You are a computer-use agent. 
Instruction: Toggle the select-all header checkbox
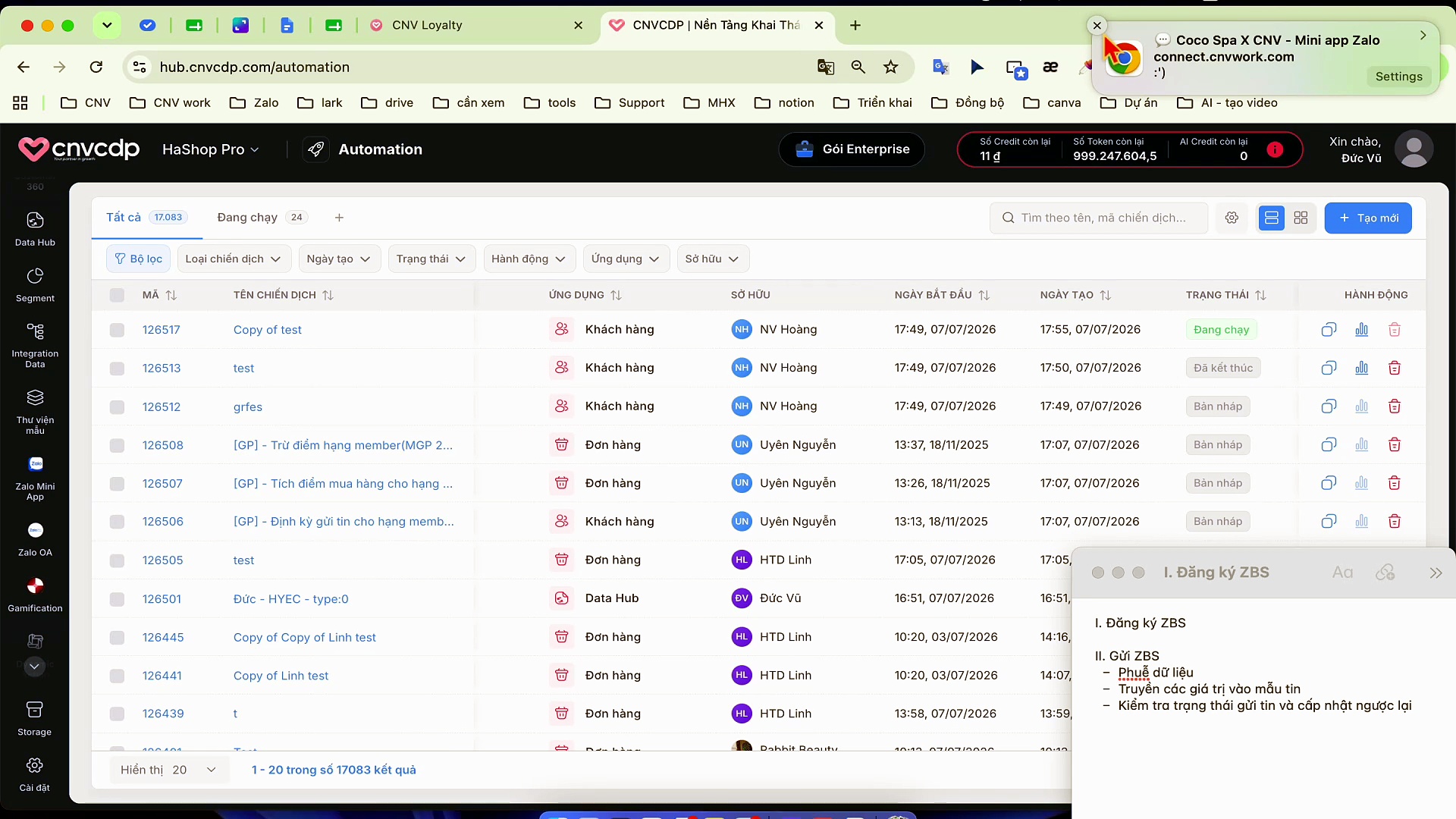tap(117, 295)
